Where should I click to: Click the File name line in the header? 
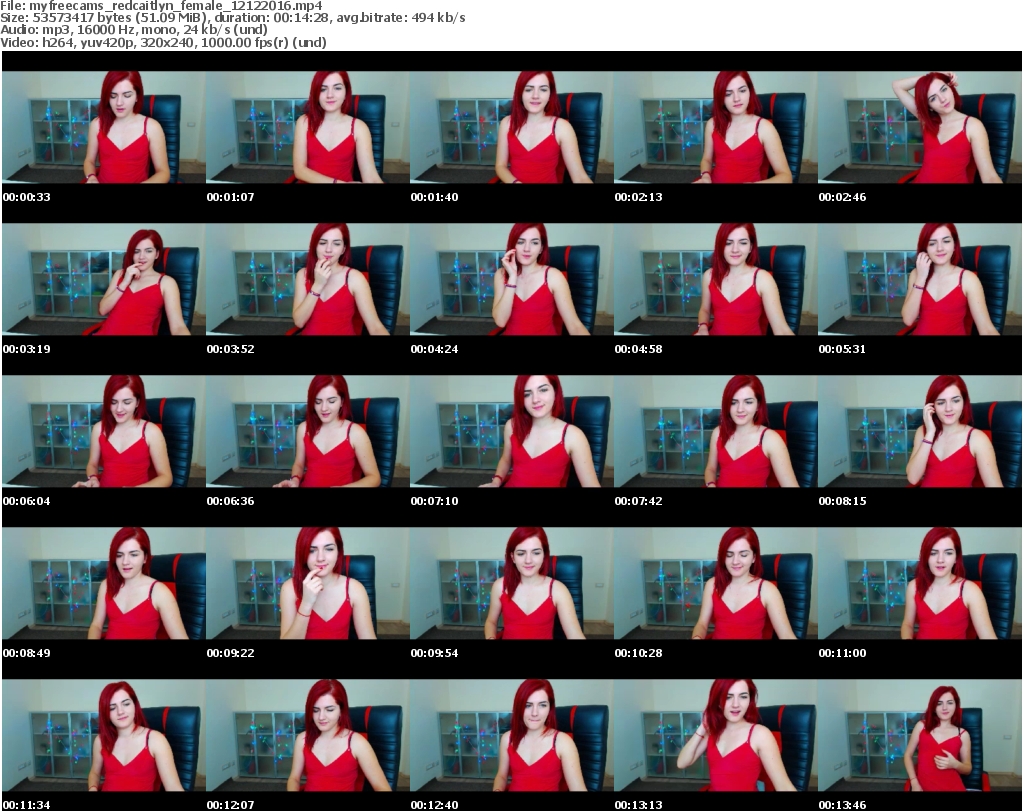(161, 6)
